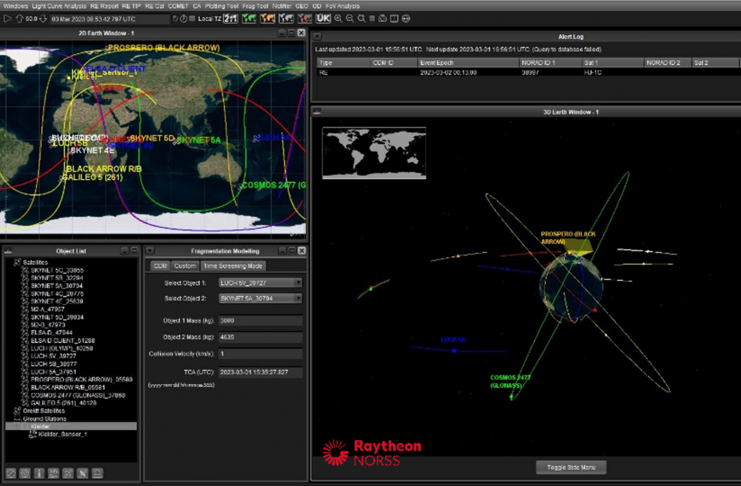Viewport: 741px width, 486px height.
Task: Switch to the Time Screening Mode tab
Action: 233,266
